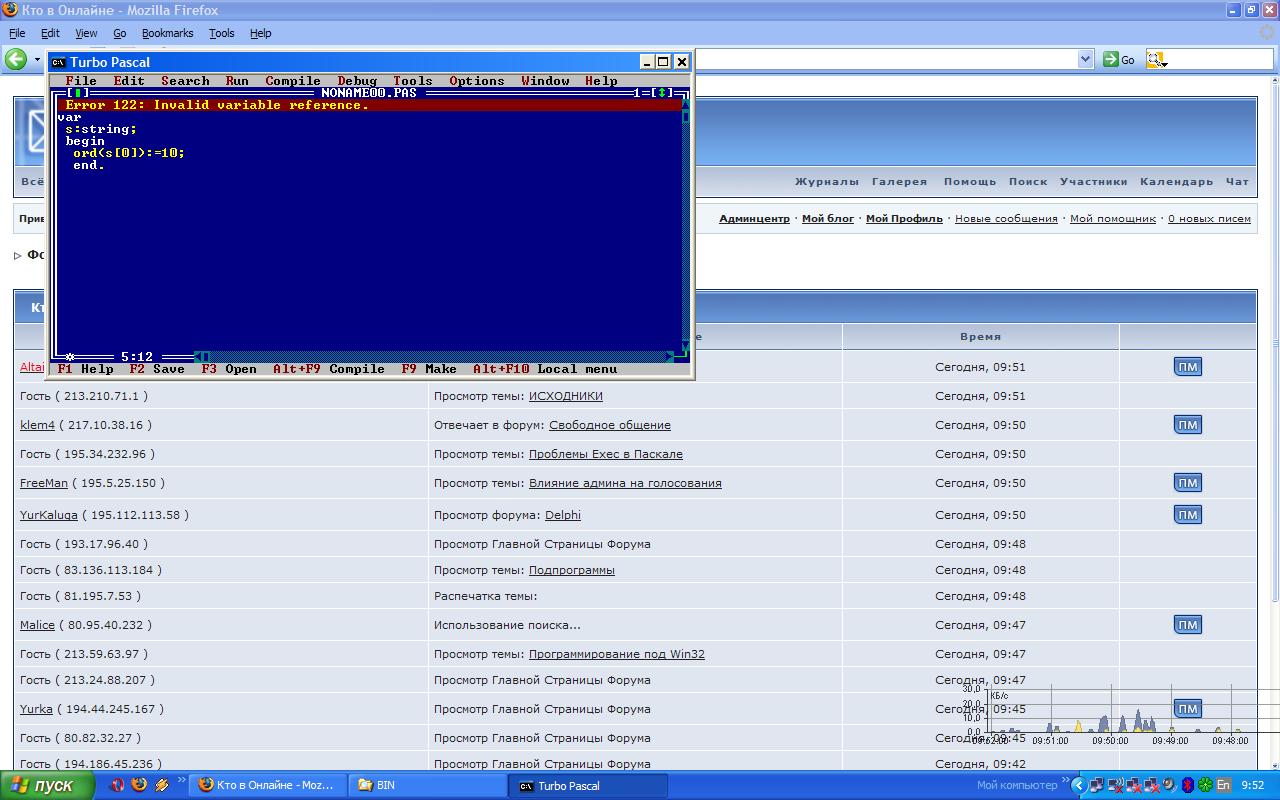Open the URL bar history dropdown
Viewport: 1280px width, 800px height.
point(1085,60)
